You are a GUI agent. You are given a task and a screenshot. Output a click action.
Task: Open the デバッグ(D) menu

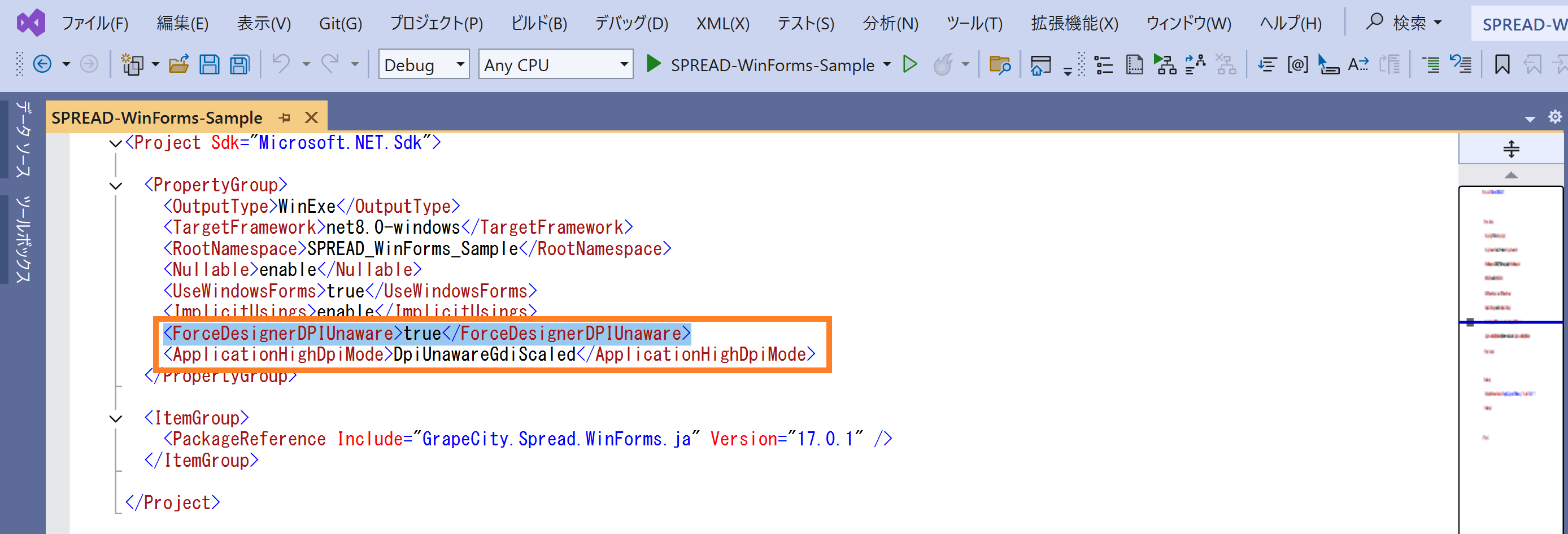pos(631,23)
